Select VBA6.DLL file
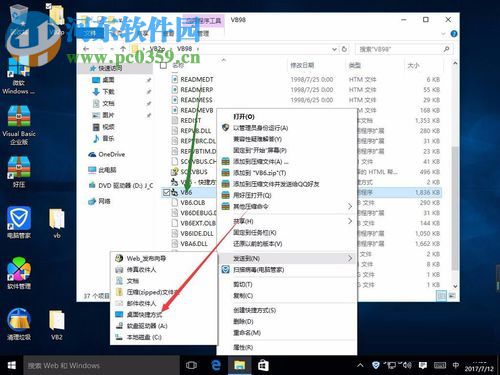Viewport: 500px width, 375px height. 194,244
